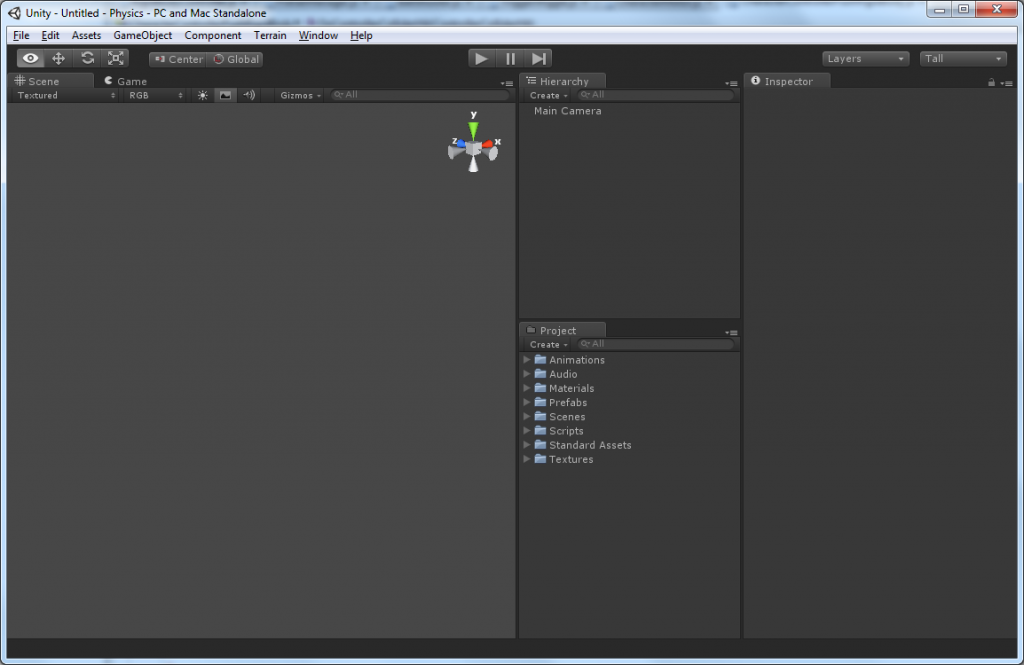Expand the Materials folder
This screenshot has width=1024, height=665.
[527, 388]
